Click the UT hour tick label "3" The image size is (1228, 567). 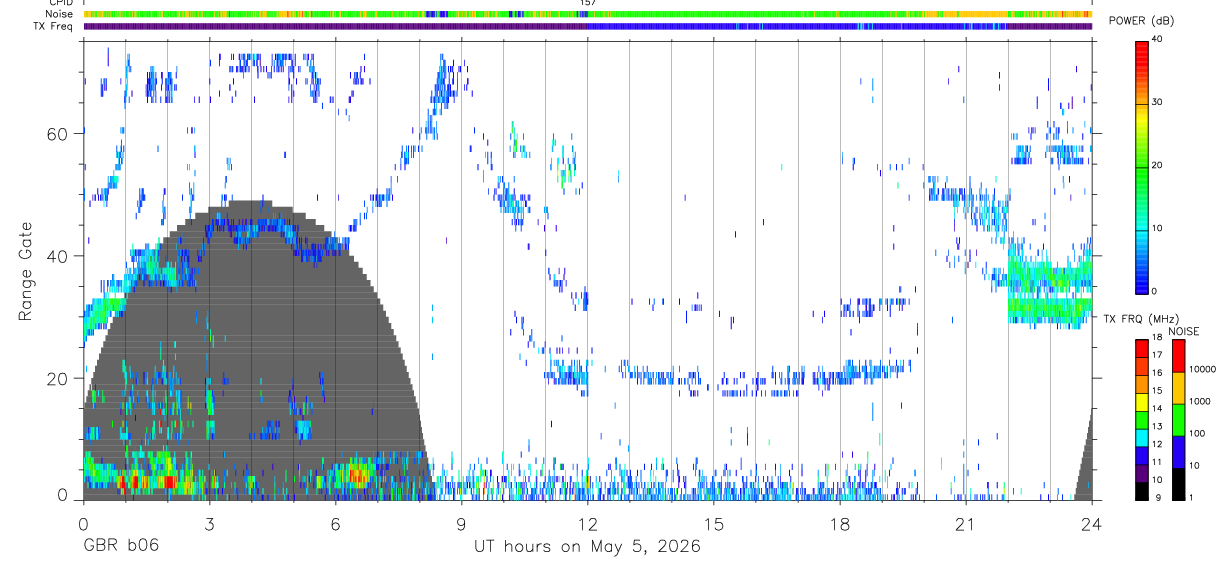[209, 524]
